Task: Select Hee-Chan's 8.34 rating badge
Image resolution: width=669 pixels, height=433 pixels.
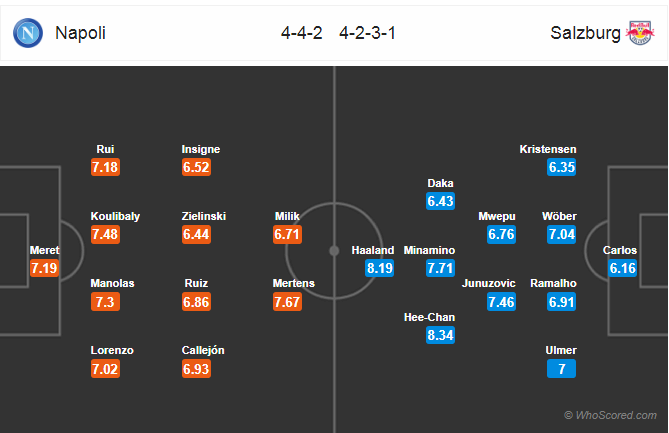Action: coord(440,335)
